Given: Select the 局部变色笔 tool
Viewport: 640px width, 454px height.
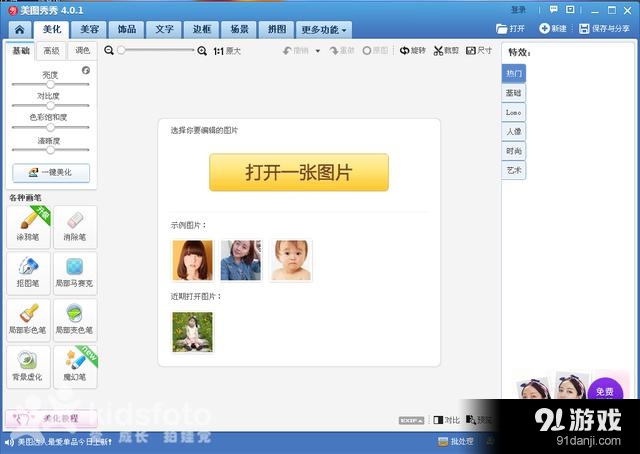Looking at the screenshot, I should (75, 320).
